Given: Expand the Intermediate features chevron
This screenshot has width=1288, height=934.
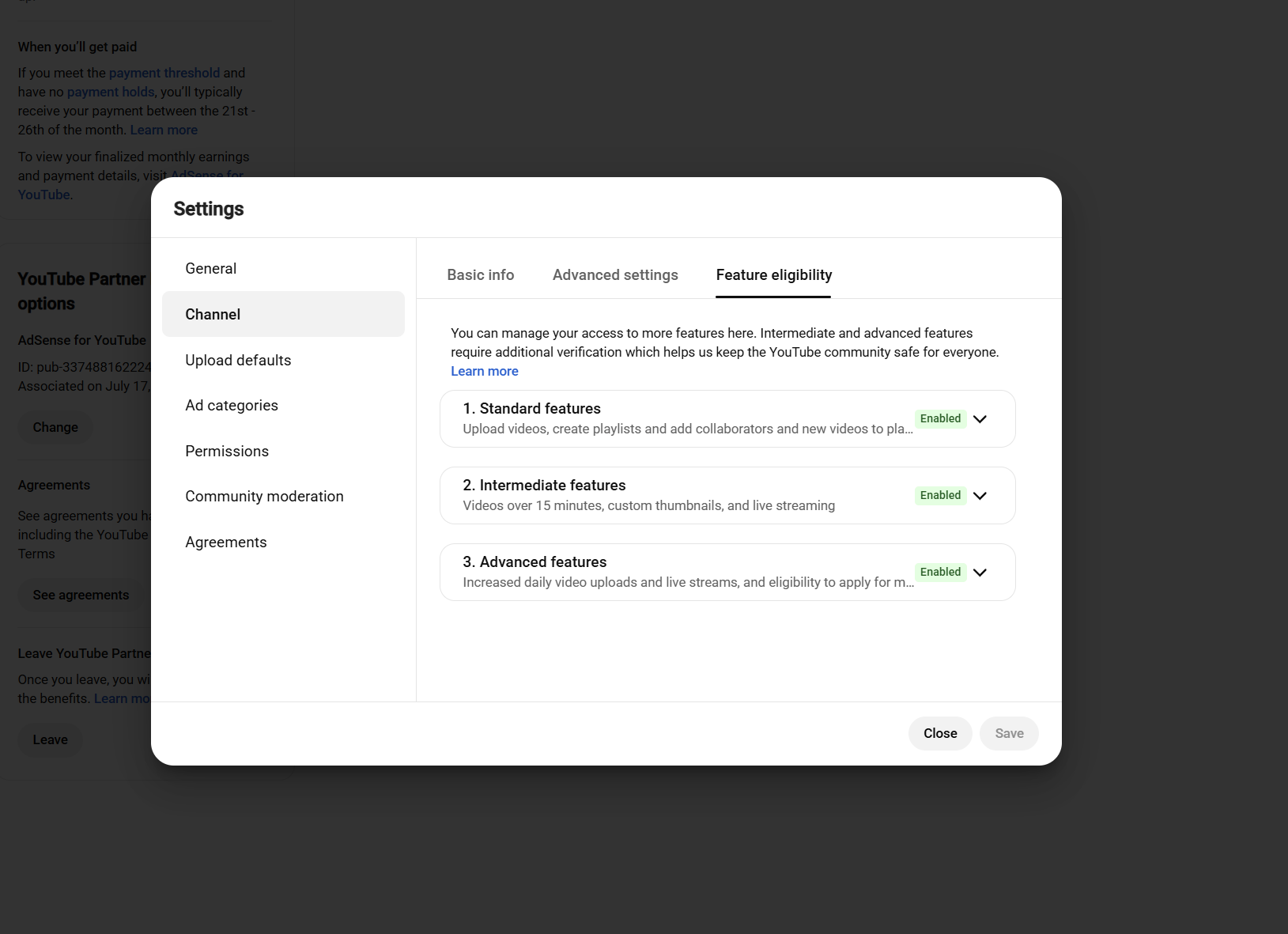Looking at the screenshot, I should [980, 496].
